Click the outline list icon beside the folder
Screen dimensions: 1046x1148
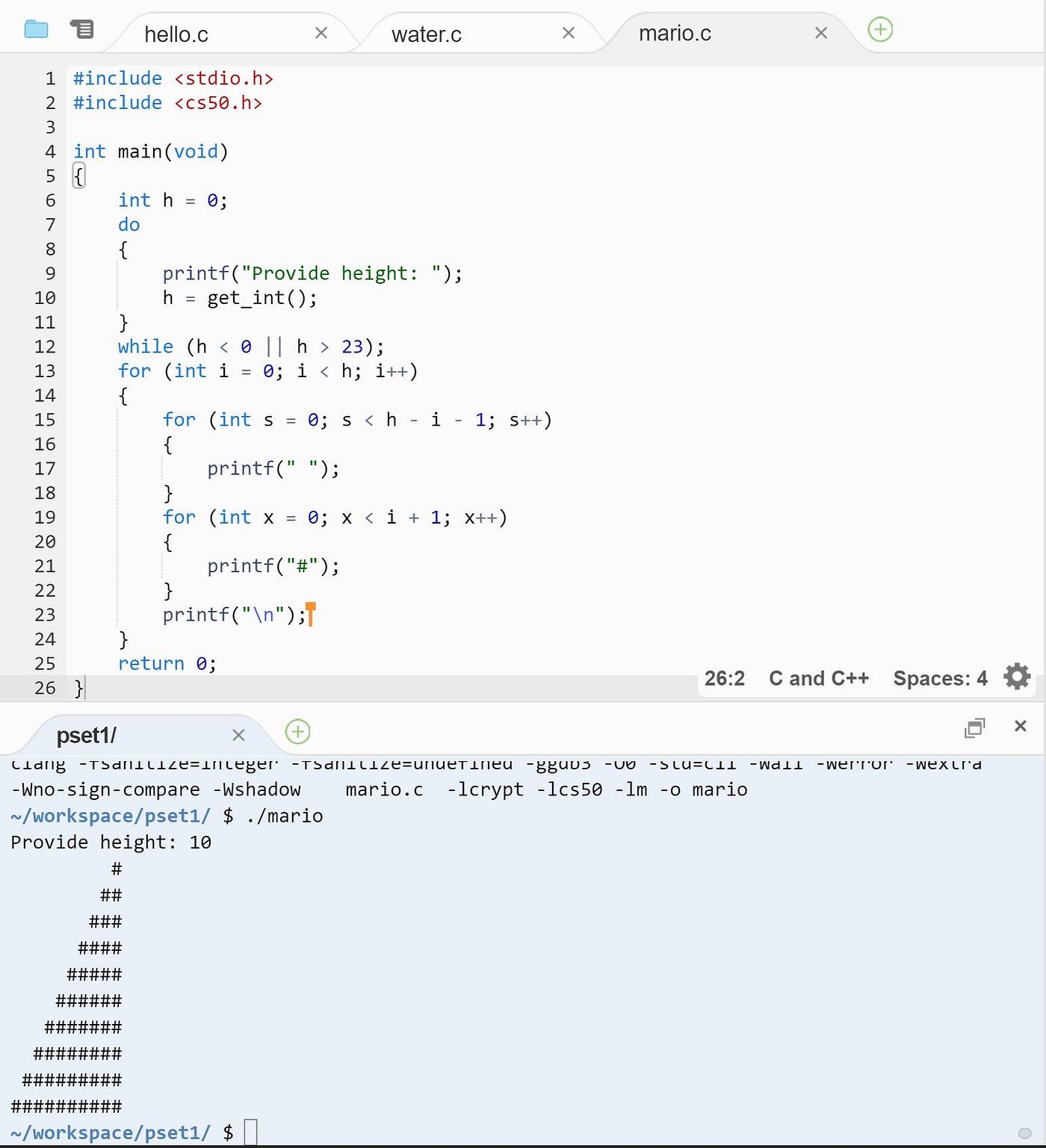[81, 29]
